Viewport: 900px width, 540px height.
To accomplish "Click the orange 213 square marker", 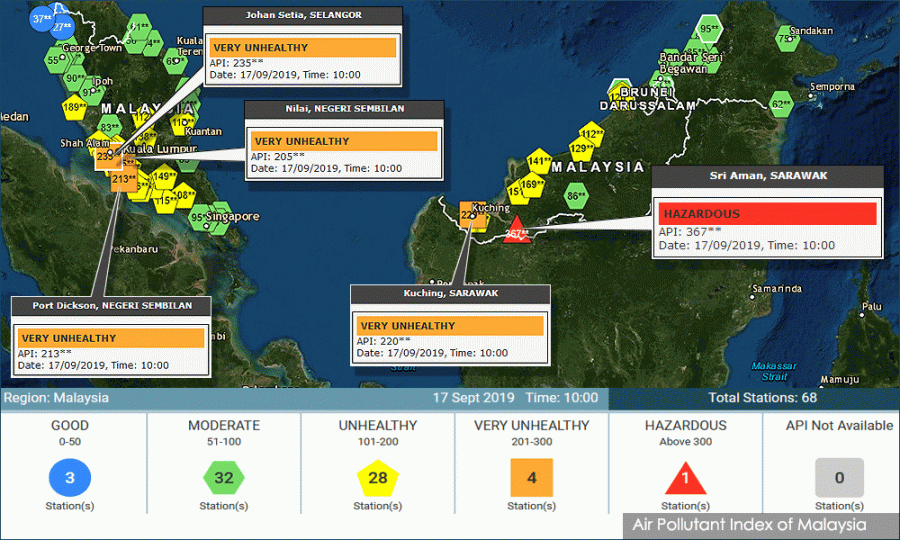I will point(123,180).
